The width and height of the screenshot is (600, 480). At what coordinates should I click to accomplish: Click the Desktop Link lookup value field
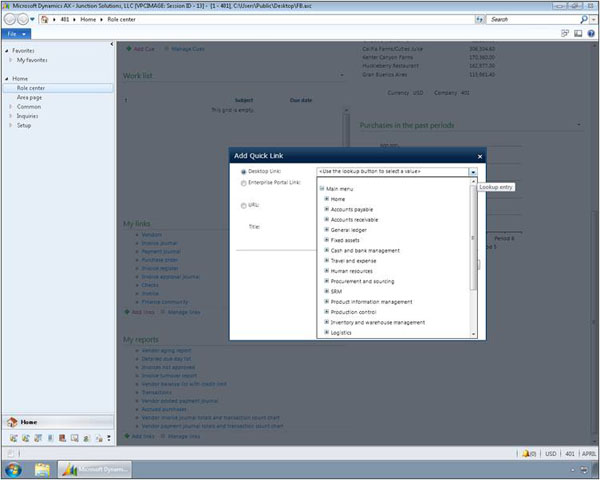tap(393, 172)
